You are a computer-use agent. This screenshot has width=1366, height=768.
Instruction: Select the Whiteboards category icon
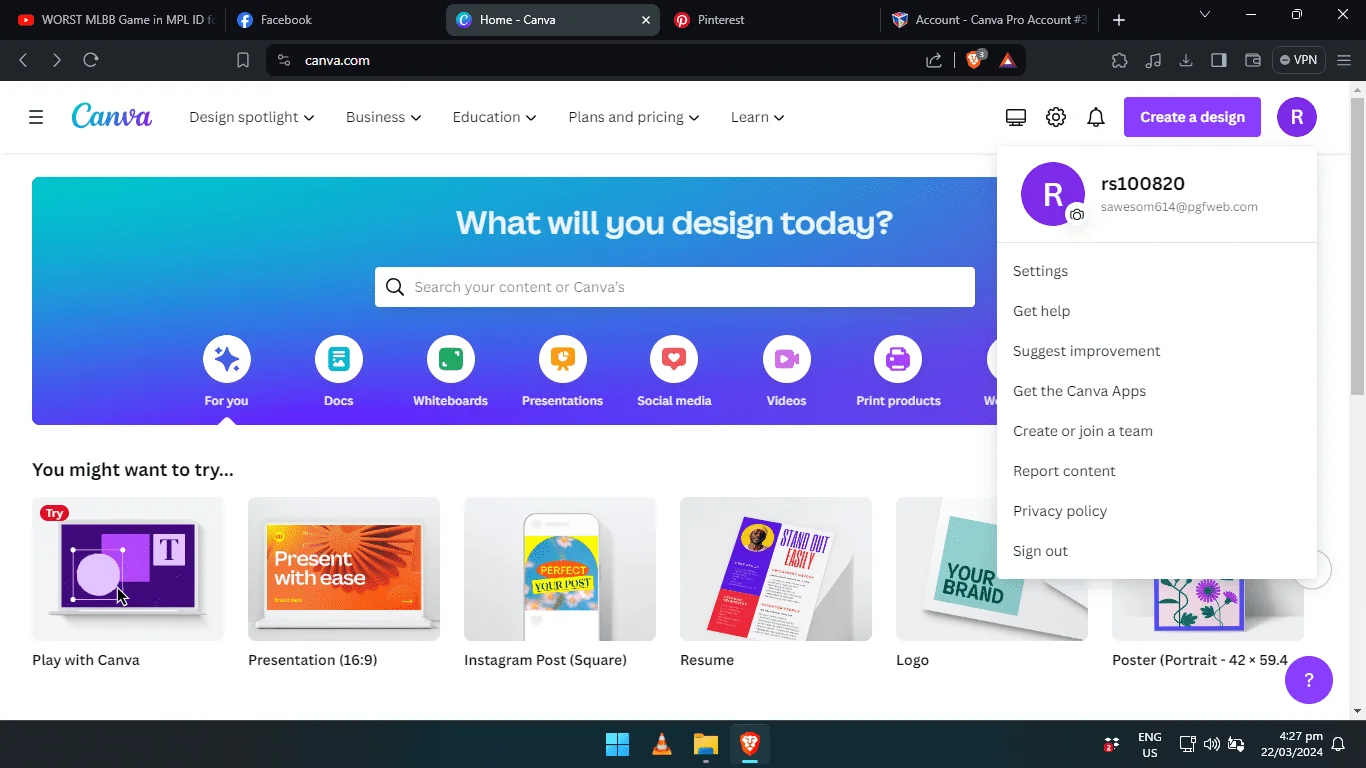pyautogui.click(x=451, y=359)
